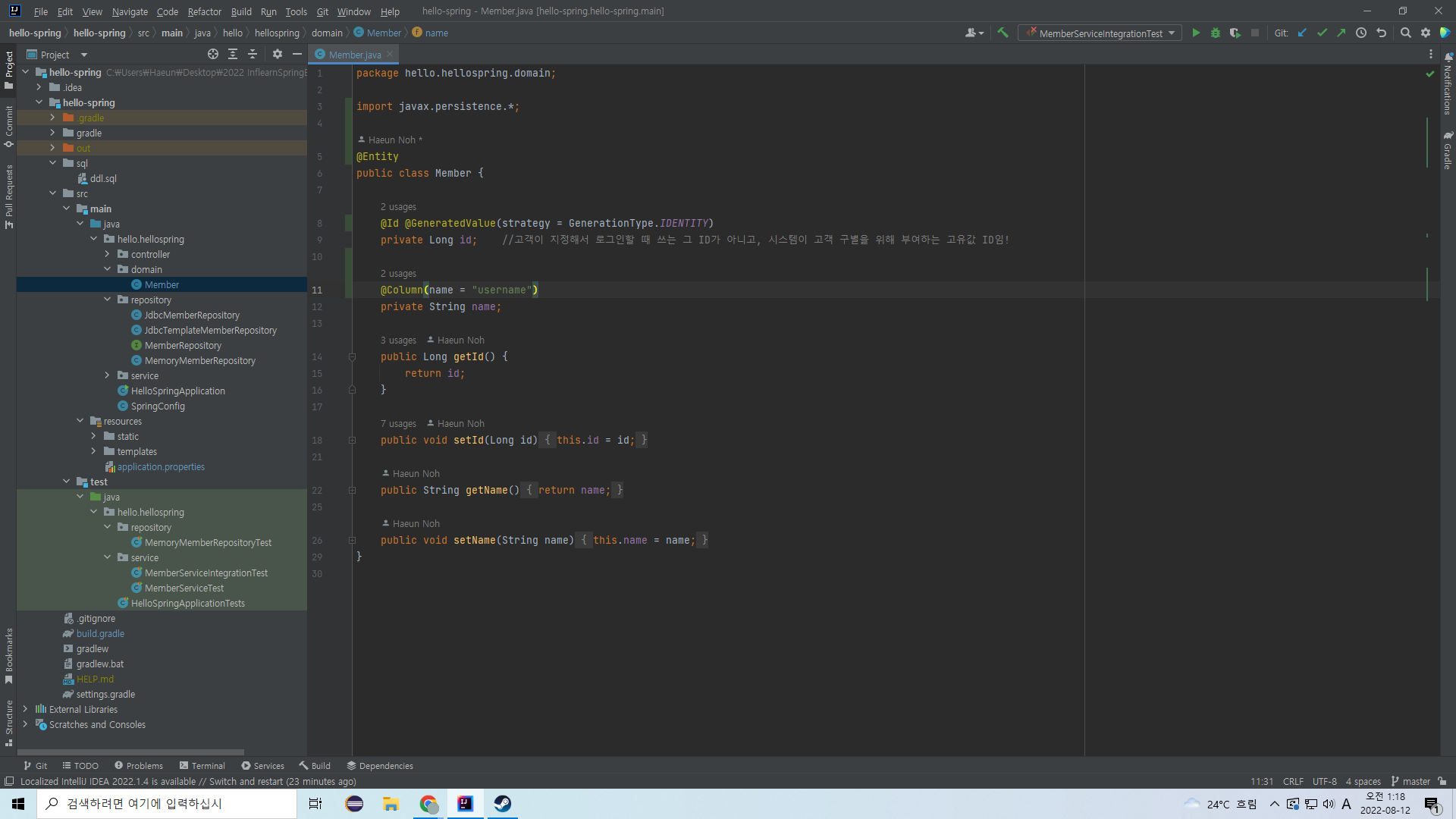The image size is (1456, 819).
Task: Run MemberServiceIntegrationTest with the green play icon
Action: click(1196, 33)
